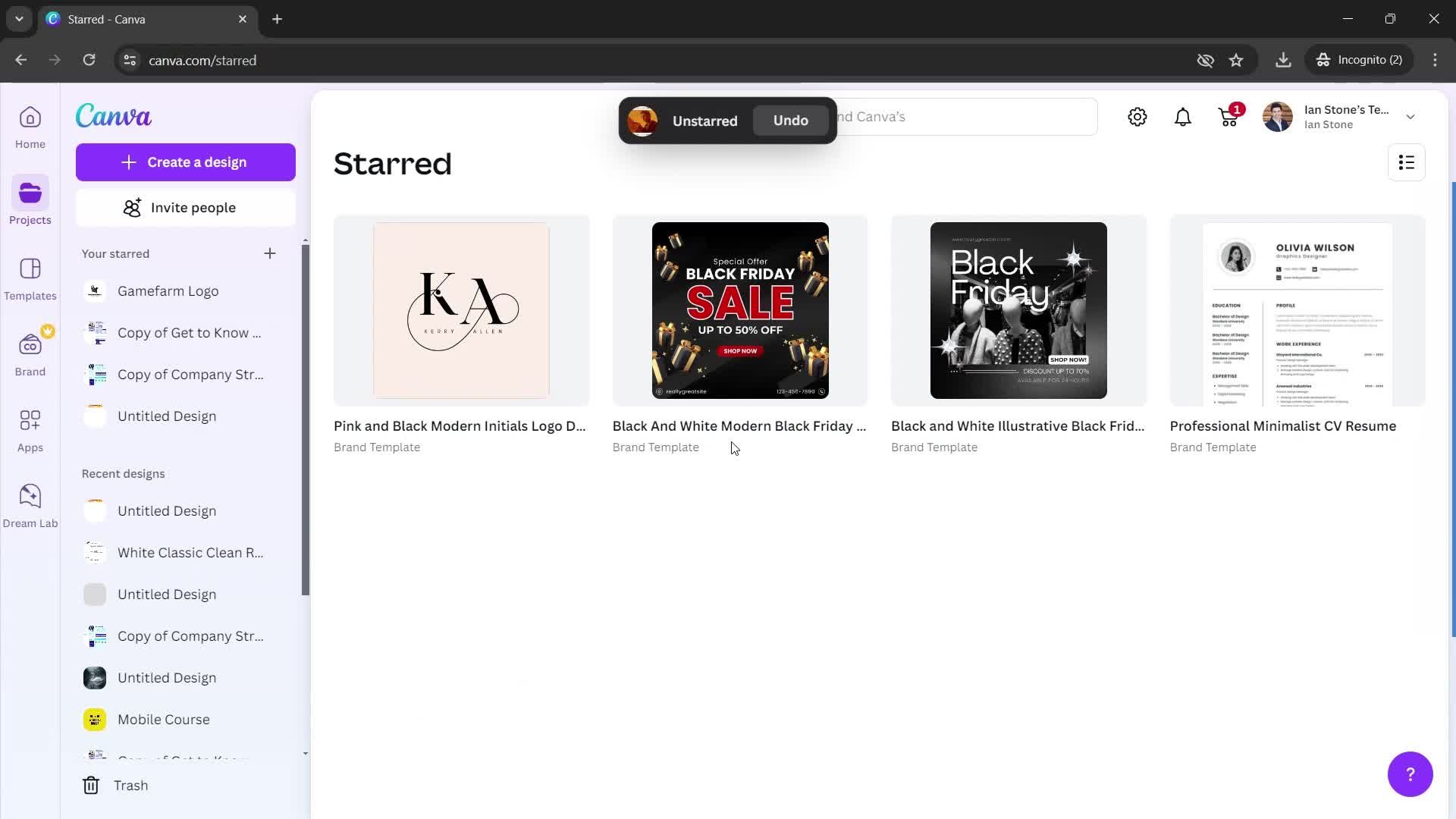1456x819 pixels.
Task: Expand list view toggle icon top right
Action: 1407,162
